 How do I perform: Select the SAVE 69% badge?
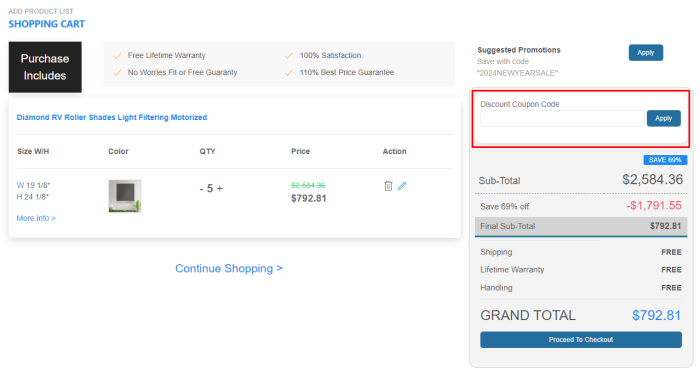tap(665, 160)
